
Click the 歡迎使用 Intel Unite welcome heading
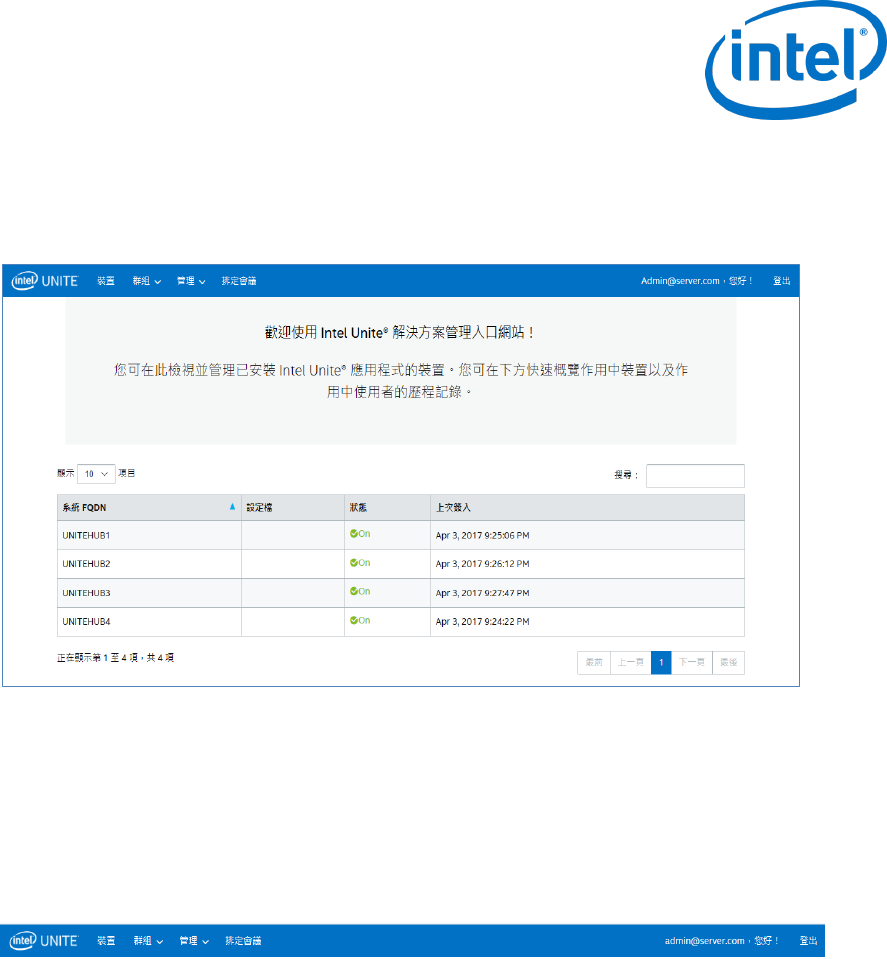click(x=401, y=332)
